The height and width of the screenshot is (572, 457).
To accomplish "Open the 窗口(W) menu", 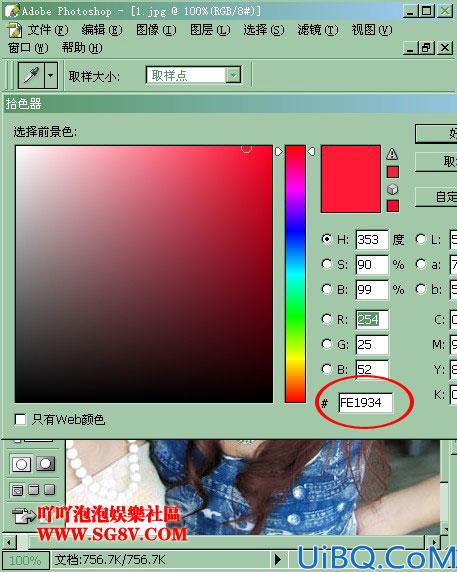I will pyautogui.click(x=28, y=48).
